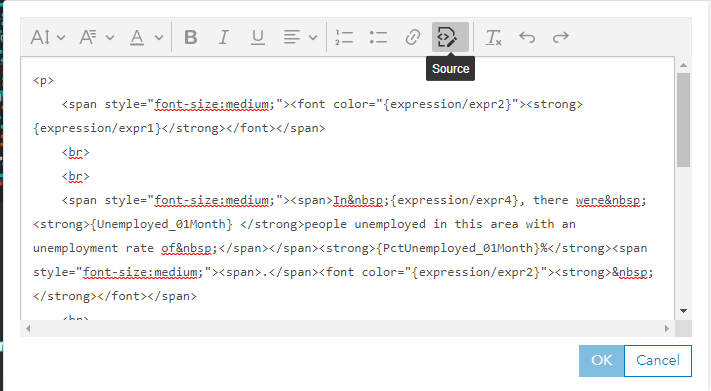Redo the last edit
Screen dimensions: 711x391
click(560, 37)
